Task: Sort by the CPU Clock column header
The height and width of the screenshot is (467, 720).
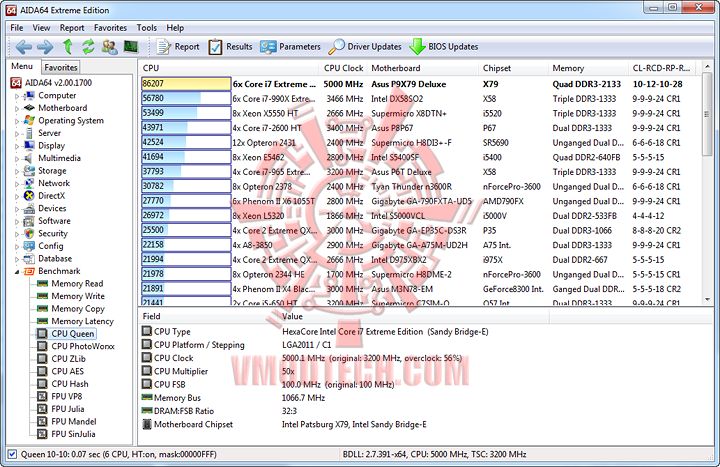Action: (343, 68)
